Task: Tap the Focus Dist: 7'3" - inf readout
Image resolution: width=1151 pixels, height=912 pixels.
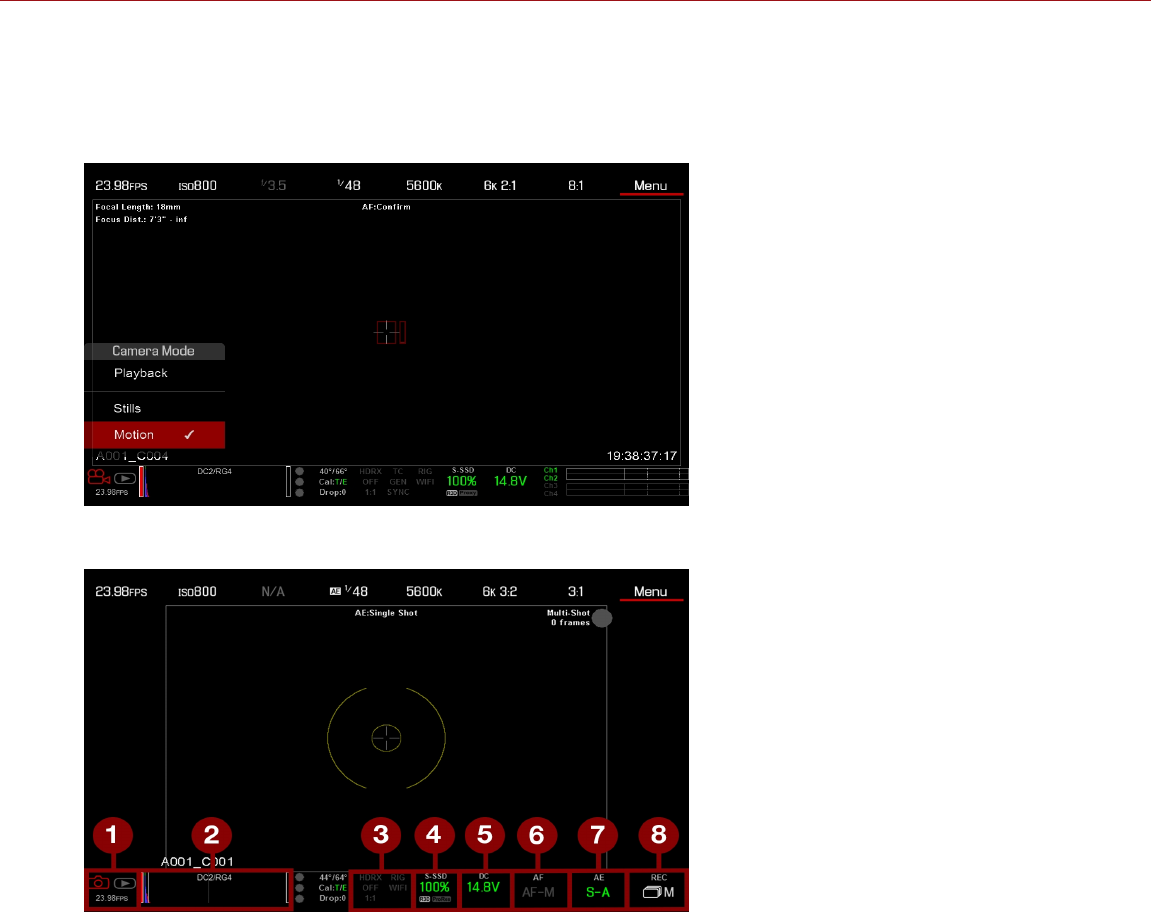Action: (141, 220)
